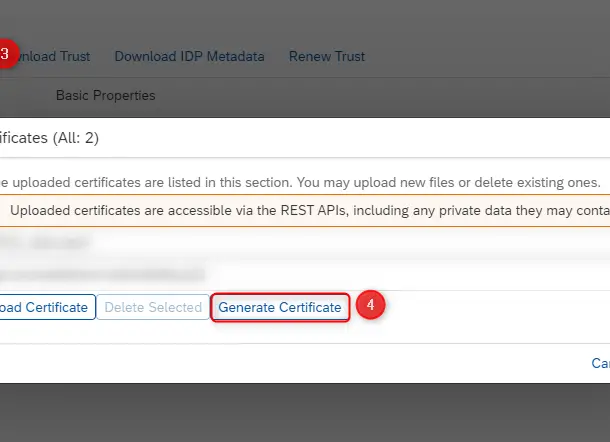
Task: Click the orange REST APIs warning banner
Action: [x=300, y=210]
